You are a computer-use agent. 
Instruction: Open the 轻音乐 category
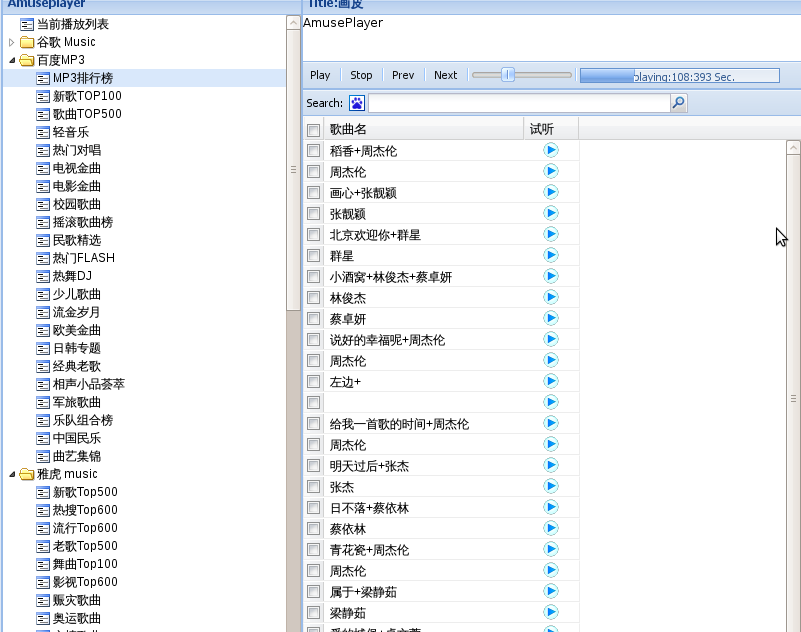(x=70, y=132)
